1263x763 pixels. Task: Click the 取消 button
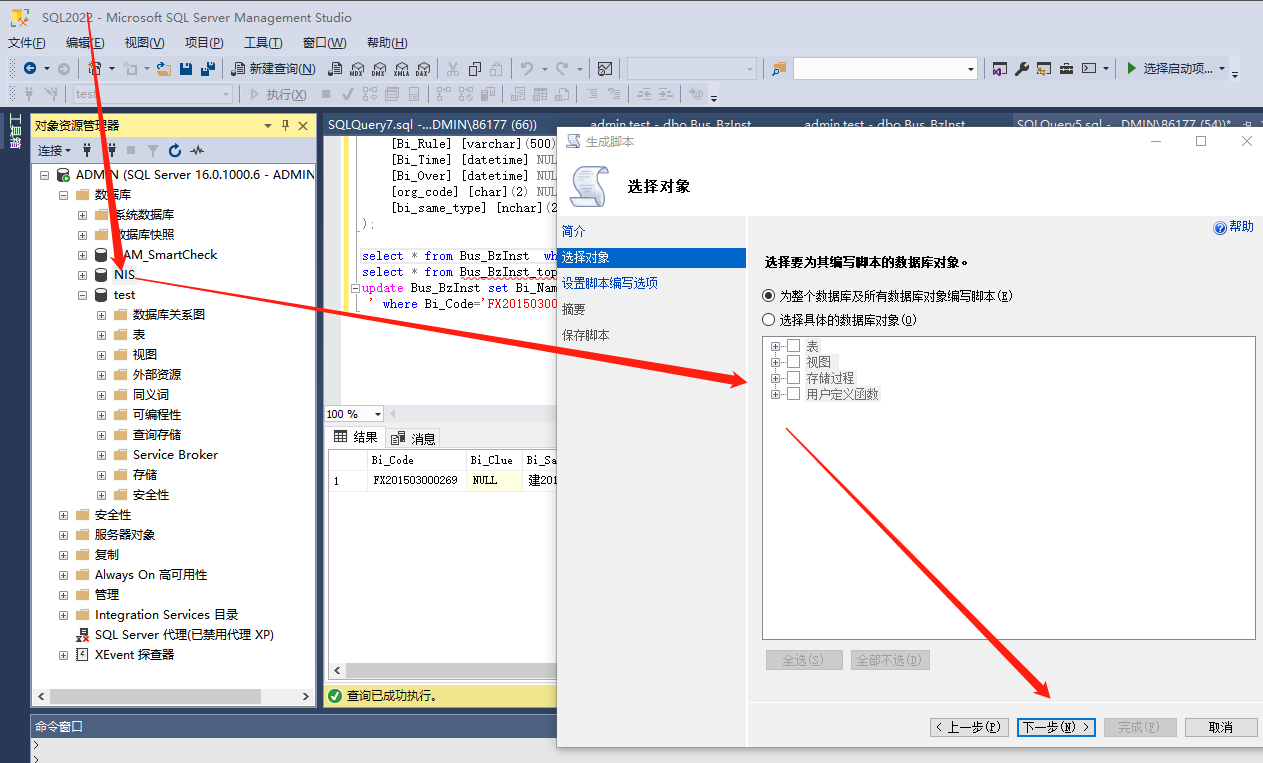coord(1221,727)
